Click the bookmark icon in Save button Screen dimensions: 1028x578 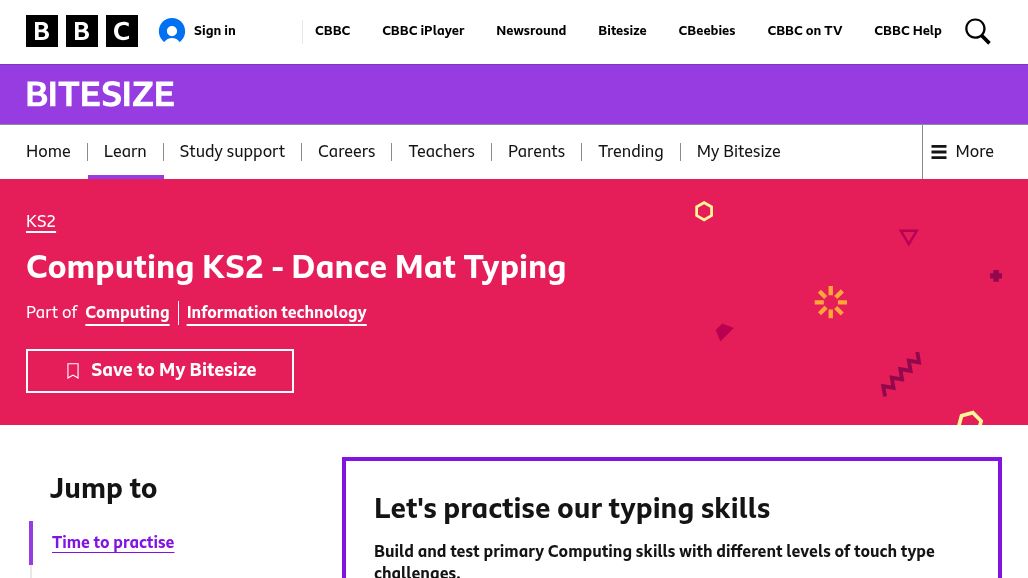coord(73,371)
